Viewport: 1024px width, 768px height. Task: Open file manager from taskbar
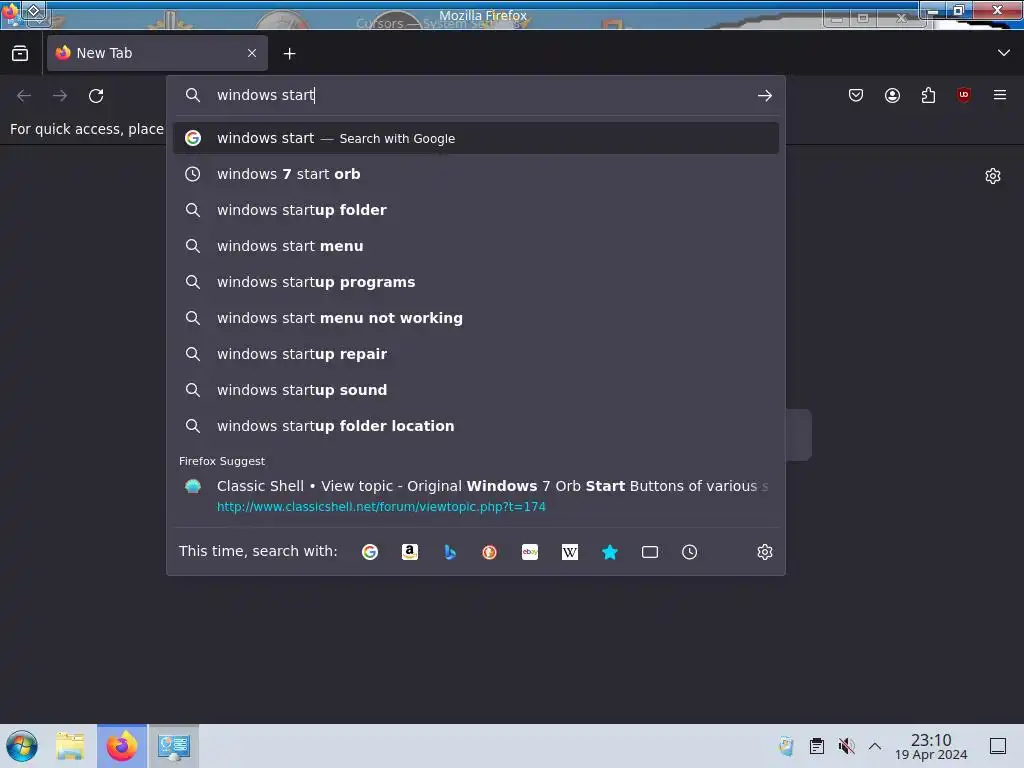pos(70,746)
